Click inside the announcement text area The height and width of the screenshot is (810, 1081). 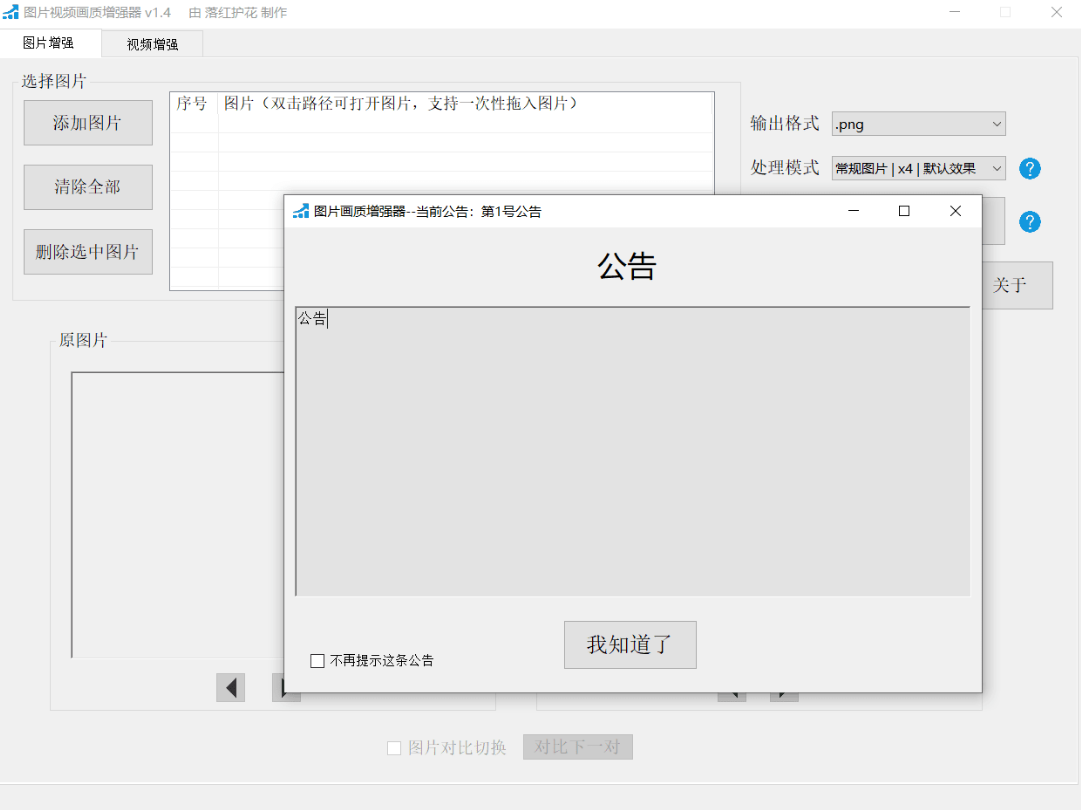coord(630,450)
